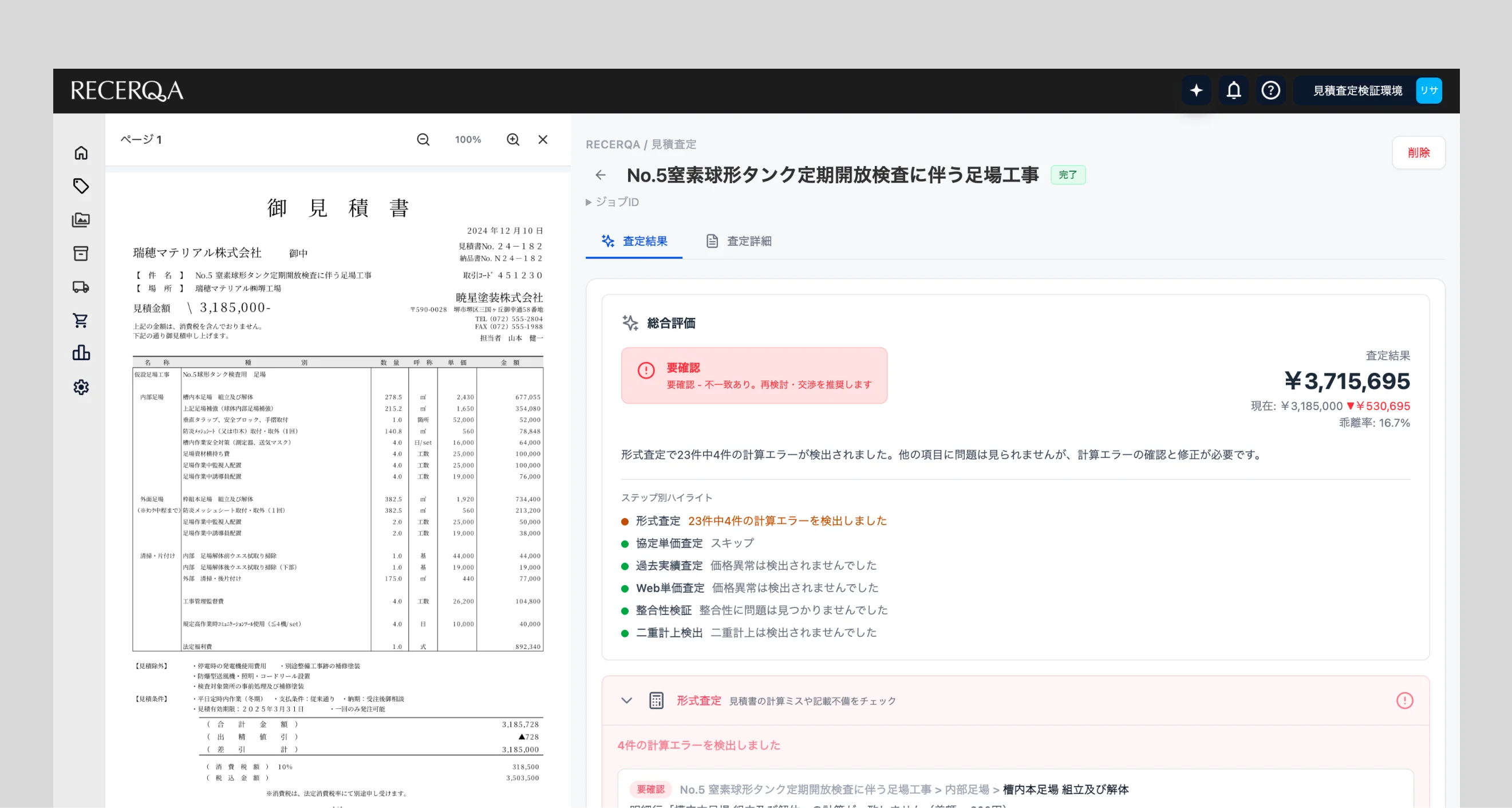
Task: Open the image gallery sidebar icon
Action: pyautogui.click(x=81, y=220)
